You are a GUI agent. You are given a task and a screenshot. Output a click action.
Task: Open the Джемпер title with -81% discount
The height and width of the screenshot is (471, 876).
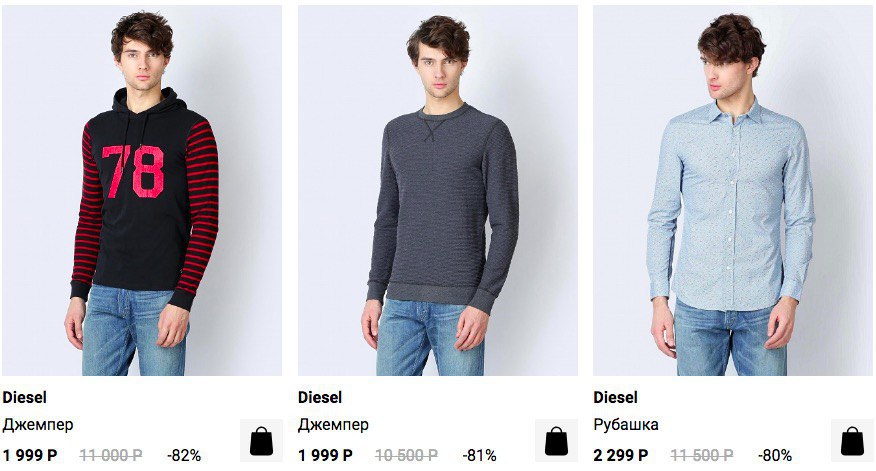[x=334, y=425]
